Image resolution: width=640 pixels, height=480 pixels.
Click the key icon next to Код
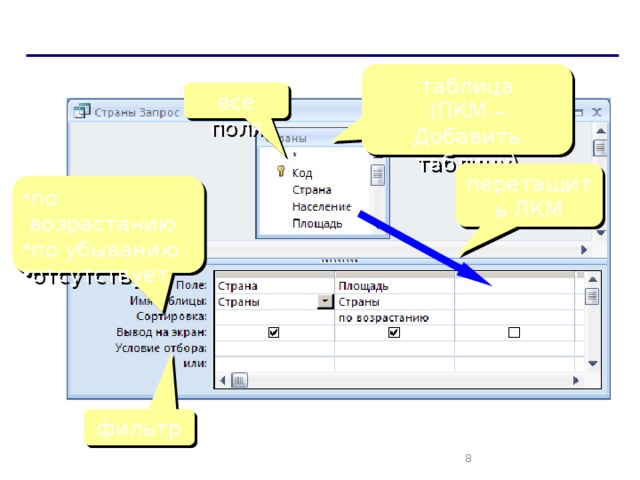(x=280, y=171)
